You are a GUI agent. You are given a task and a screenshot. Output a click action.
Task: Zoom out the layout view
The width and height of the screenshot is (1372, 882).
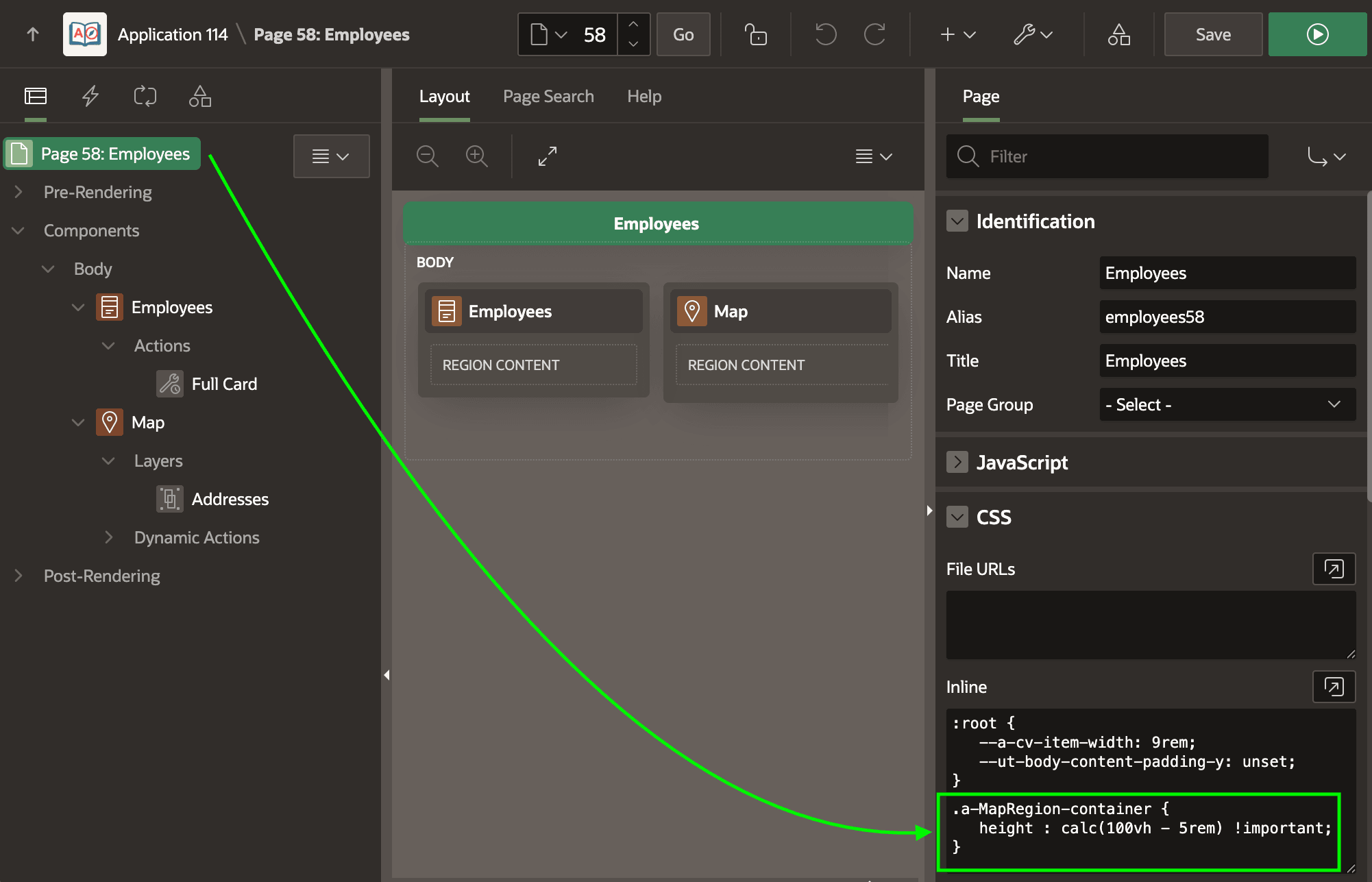[427, 156]
